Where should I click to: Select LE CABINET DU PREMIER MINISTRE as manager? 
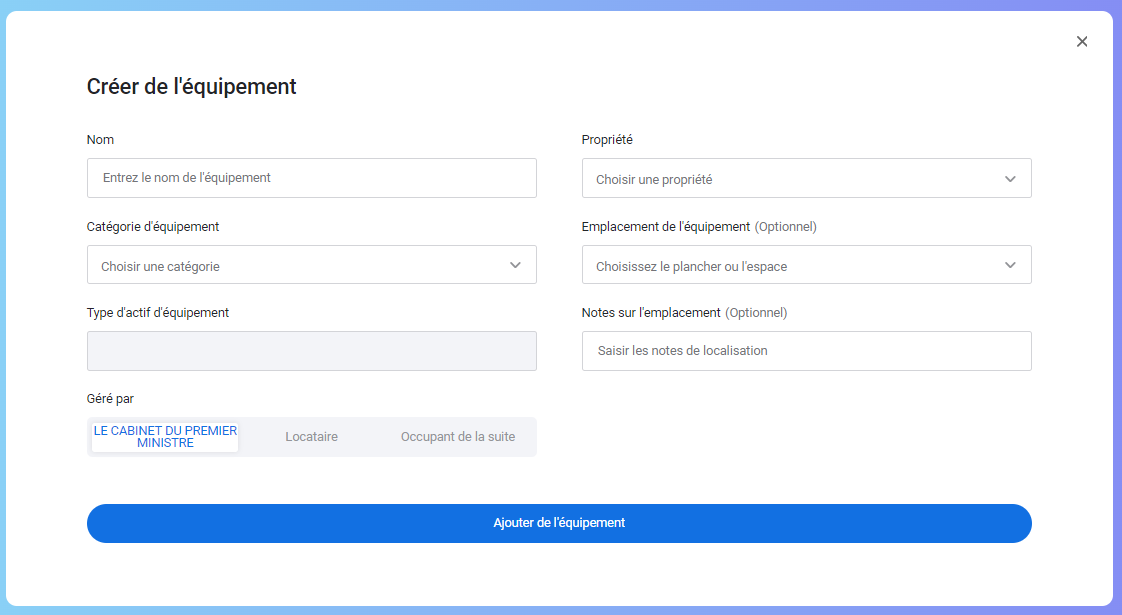166,437
